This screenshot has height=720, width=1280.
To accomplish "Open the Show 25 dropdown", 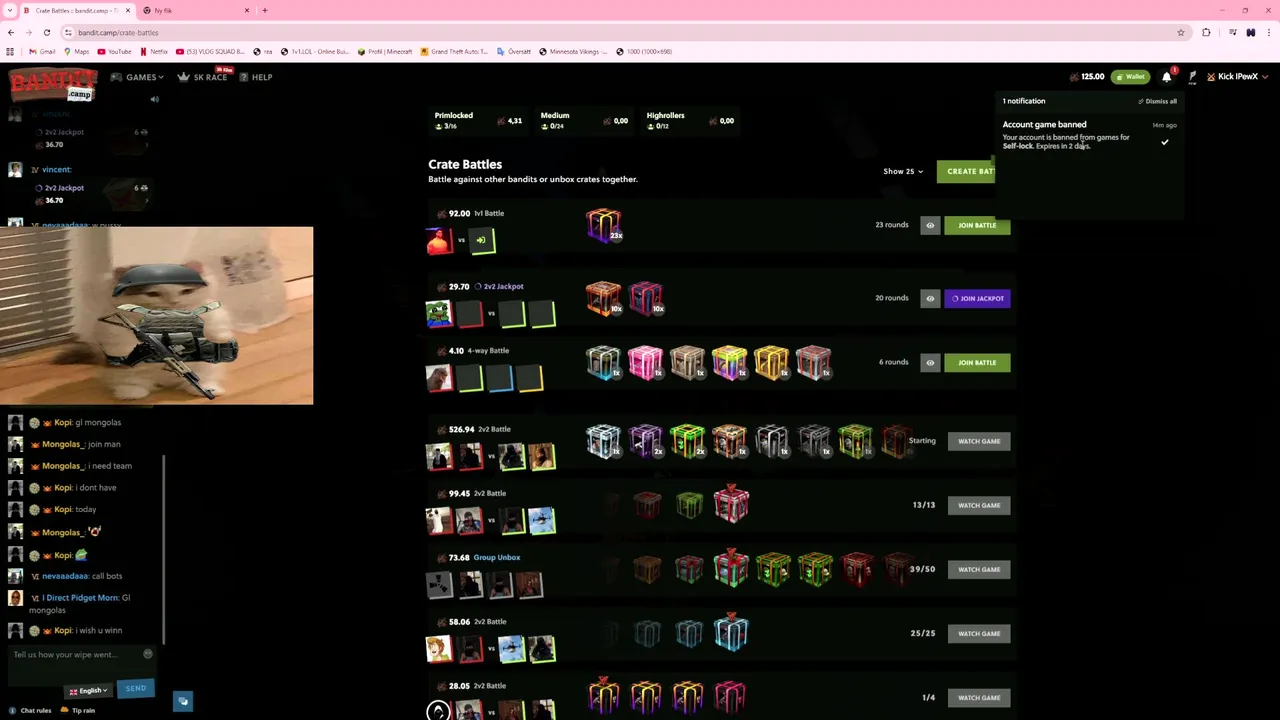I will click(x=903, y=171).
